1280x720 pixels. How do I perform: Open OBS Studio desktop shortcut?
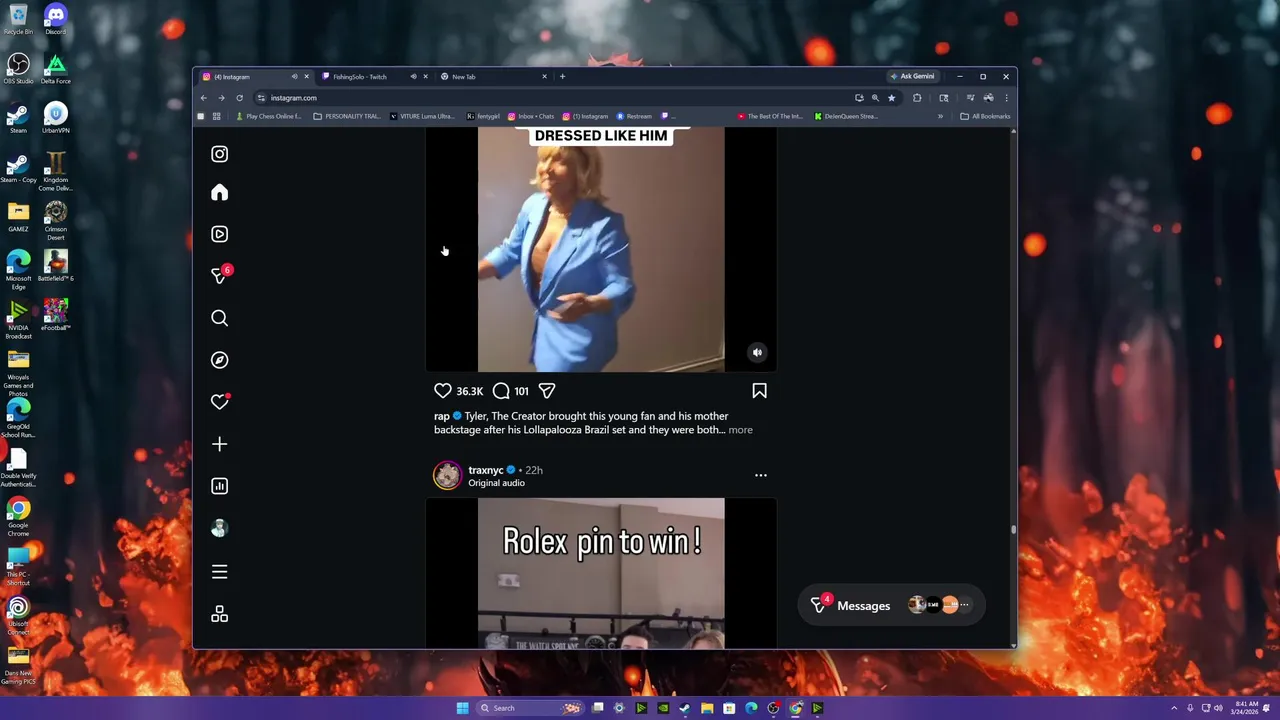(18, 68)
